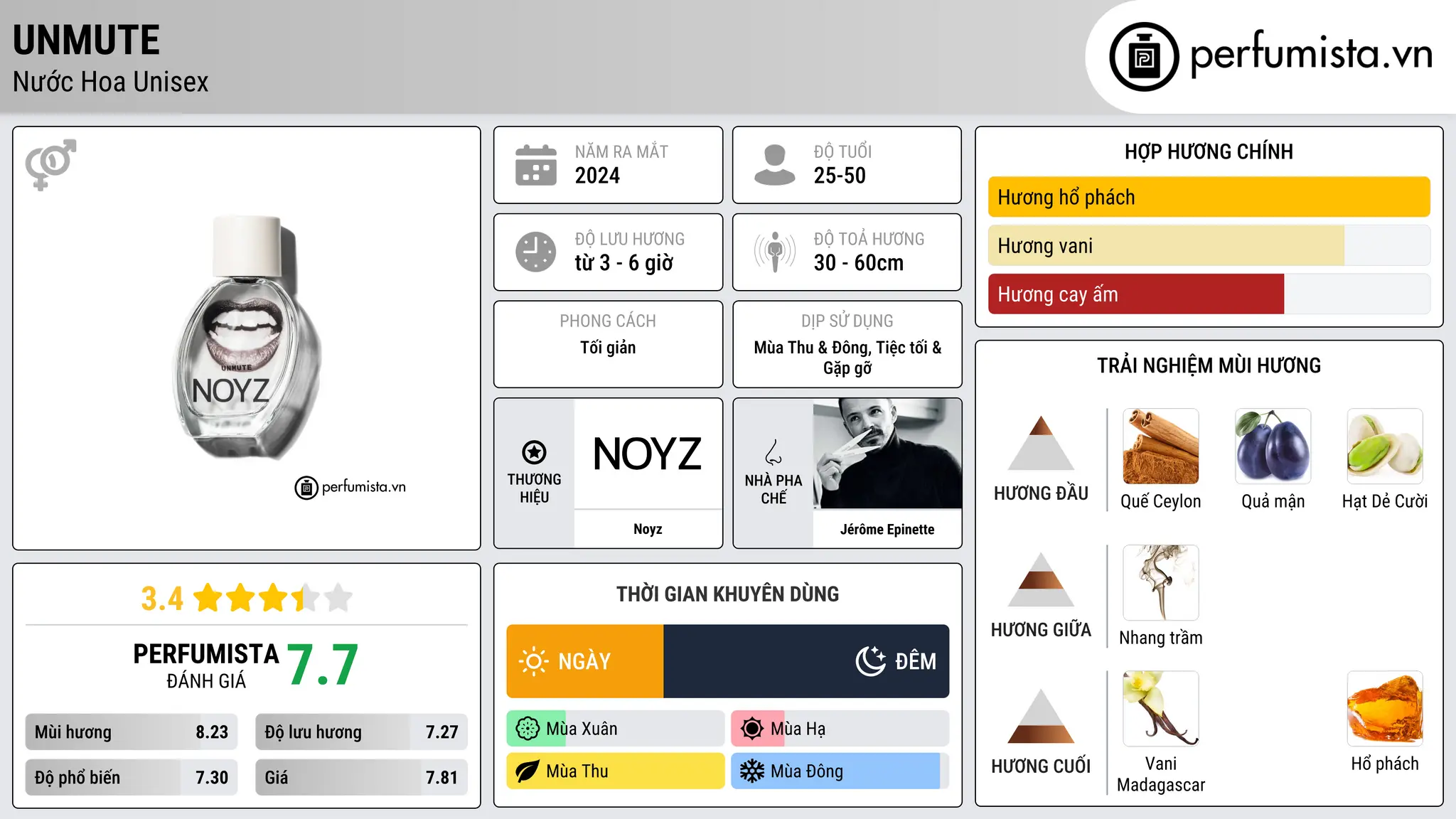Click the sun icon for Mùa Hạ
This screenshot has width=1456, height=819.
pos(751,729)
